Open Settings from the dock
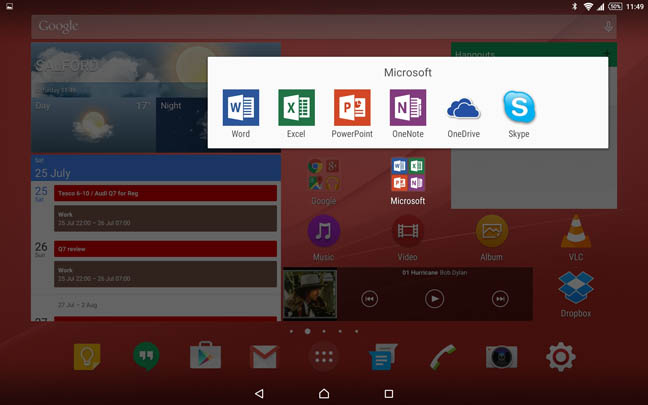648x405 pixels. 561,357
